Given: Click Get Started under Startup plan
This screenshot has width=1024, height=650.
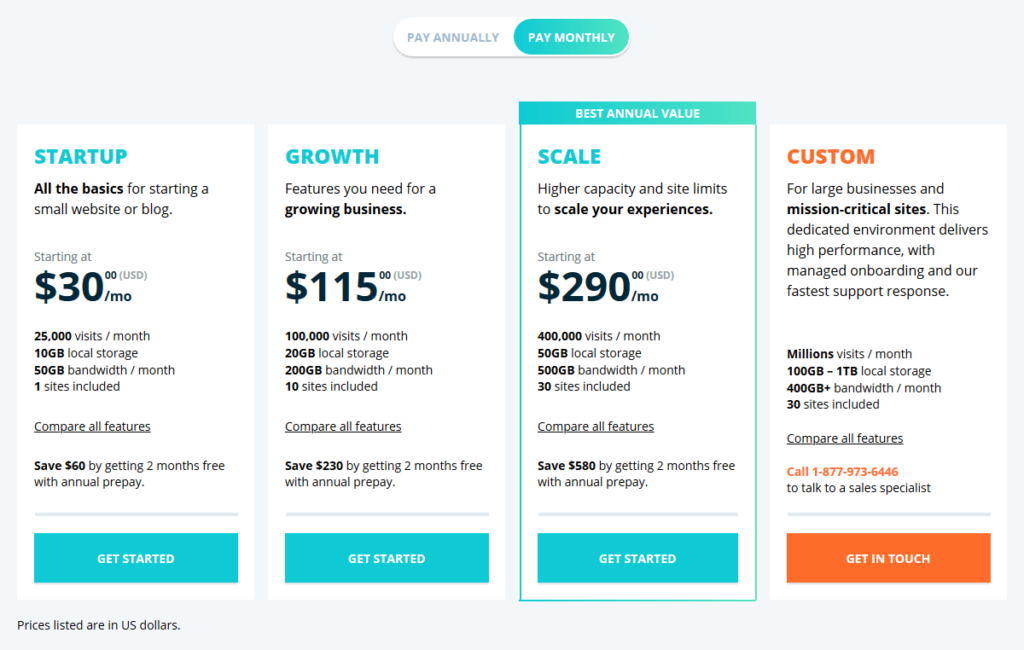Looking at the screenshot, I should tap(136, 558).
